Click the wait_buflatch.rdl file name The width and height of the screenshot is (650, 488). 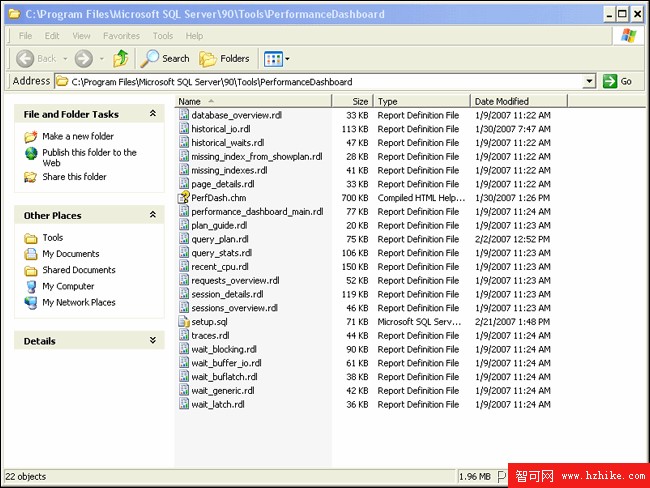224,376
